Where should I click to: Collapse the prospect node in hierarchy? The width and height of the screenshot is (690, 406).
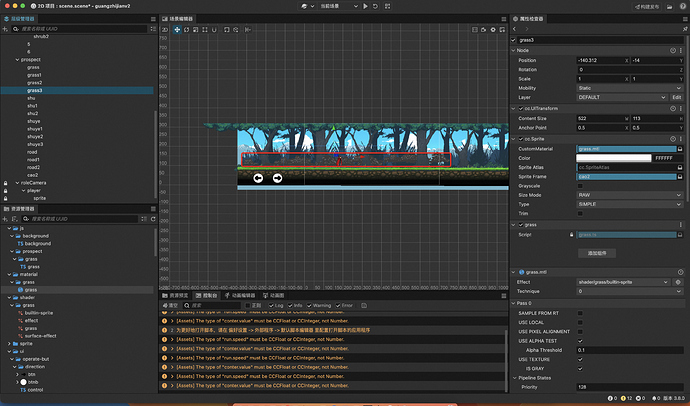pos(17,59)
